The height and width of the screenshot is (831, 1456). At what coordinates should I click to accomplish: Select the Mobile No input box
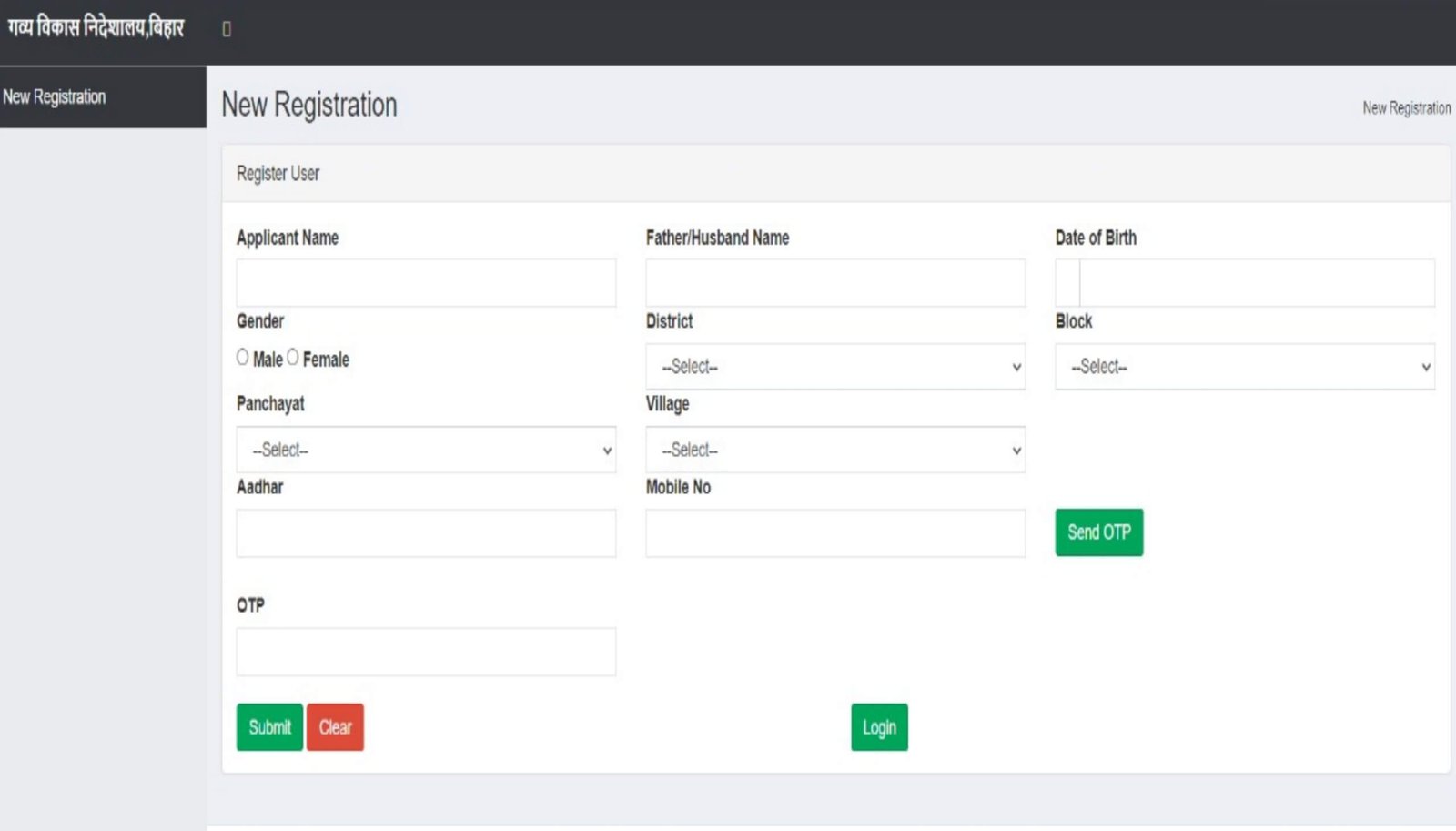pos(834,533)
